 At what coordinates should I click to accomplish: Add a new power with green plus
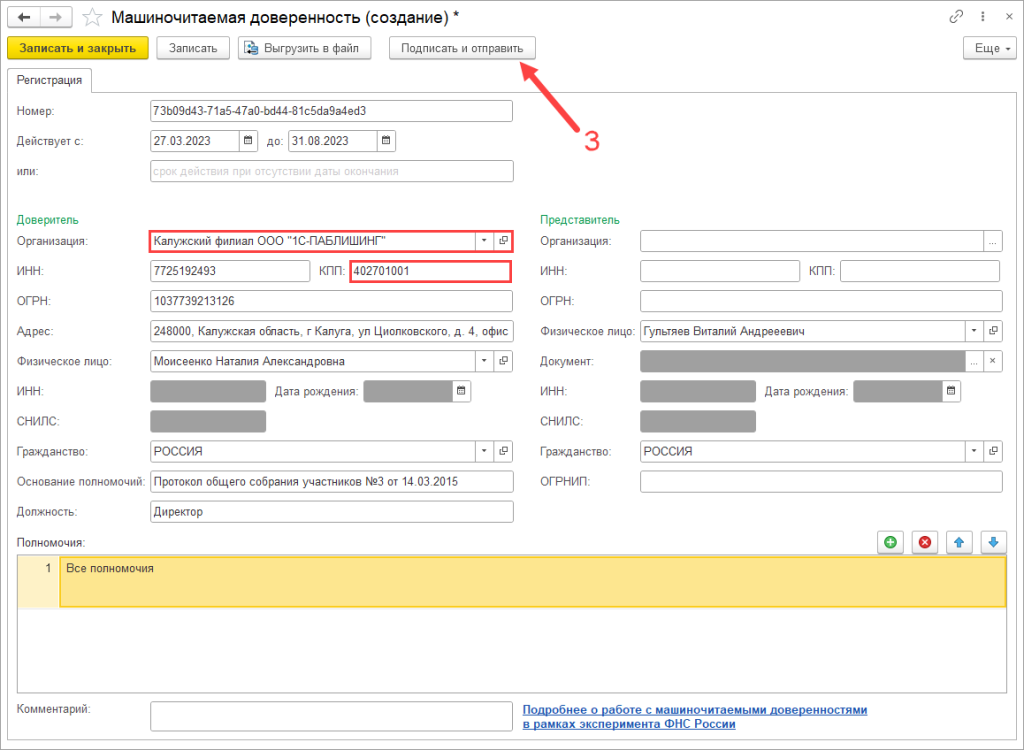tap(890, 542)
